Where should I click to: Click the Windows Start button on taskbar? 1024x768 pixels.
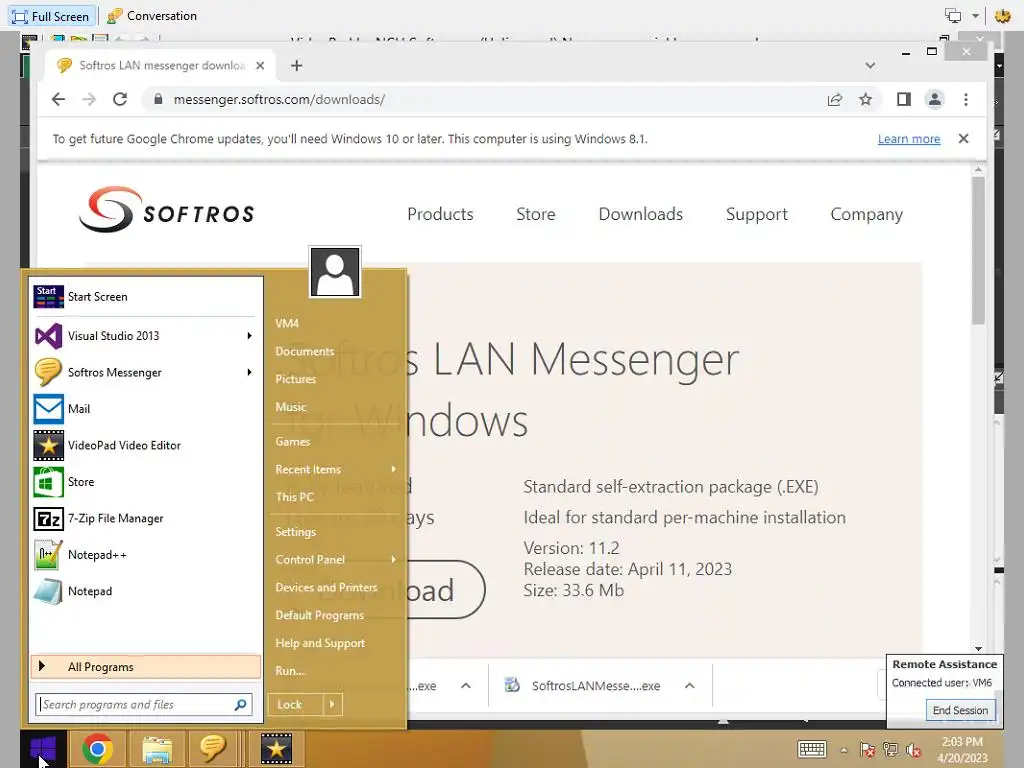click(x=43, y=748)
